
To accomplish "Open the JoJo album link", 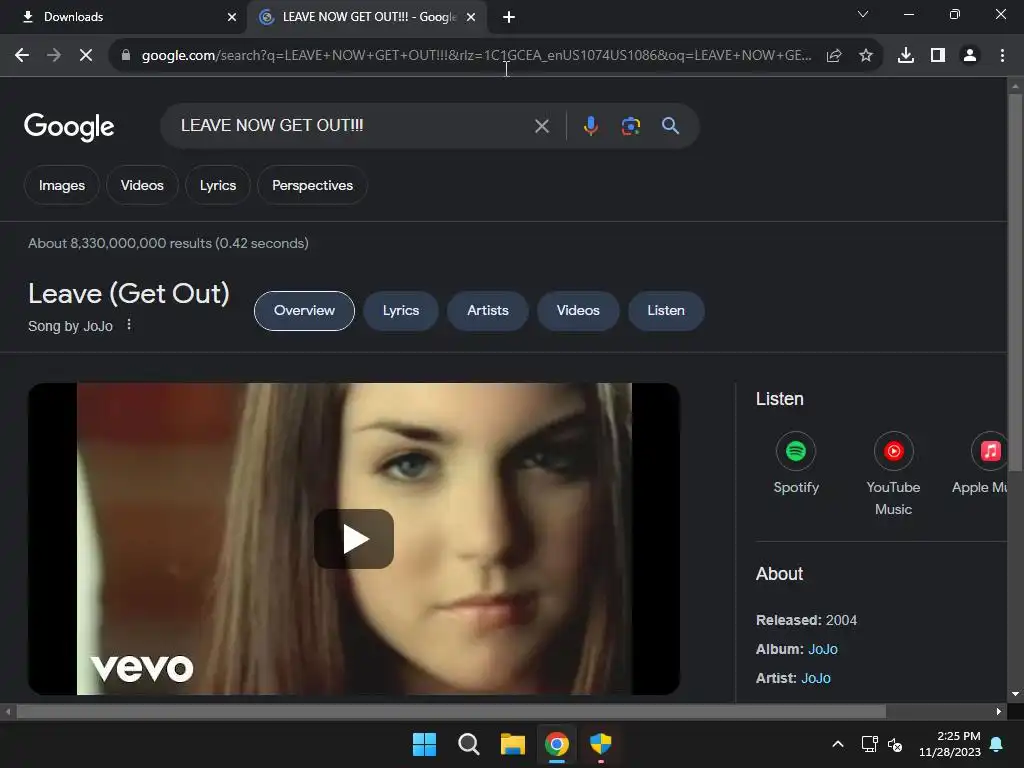I will 823,649.
